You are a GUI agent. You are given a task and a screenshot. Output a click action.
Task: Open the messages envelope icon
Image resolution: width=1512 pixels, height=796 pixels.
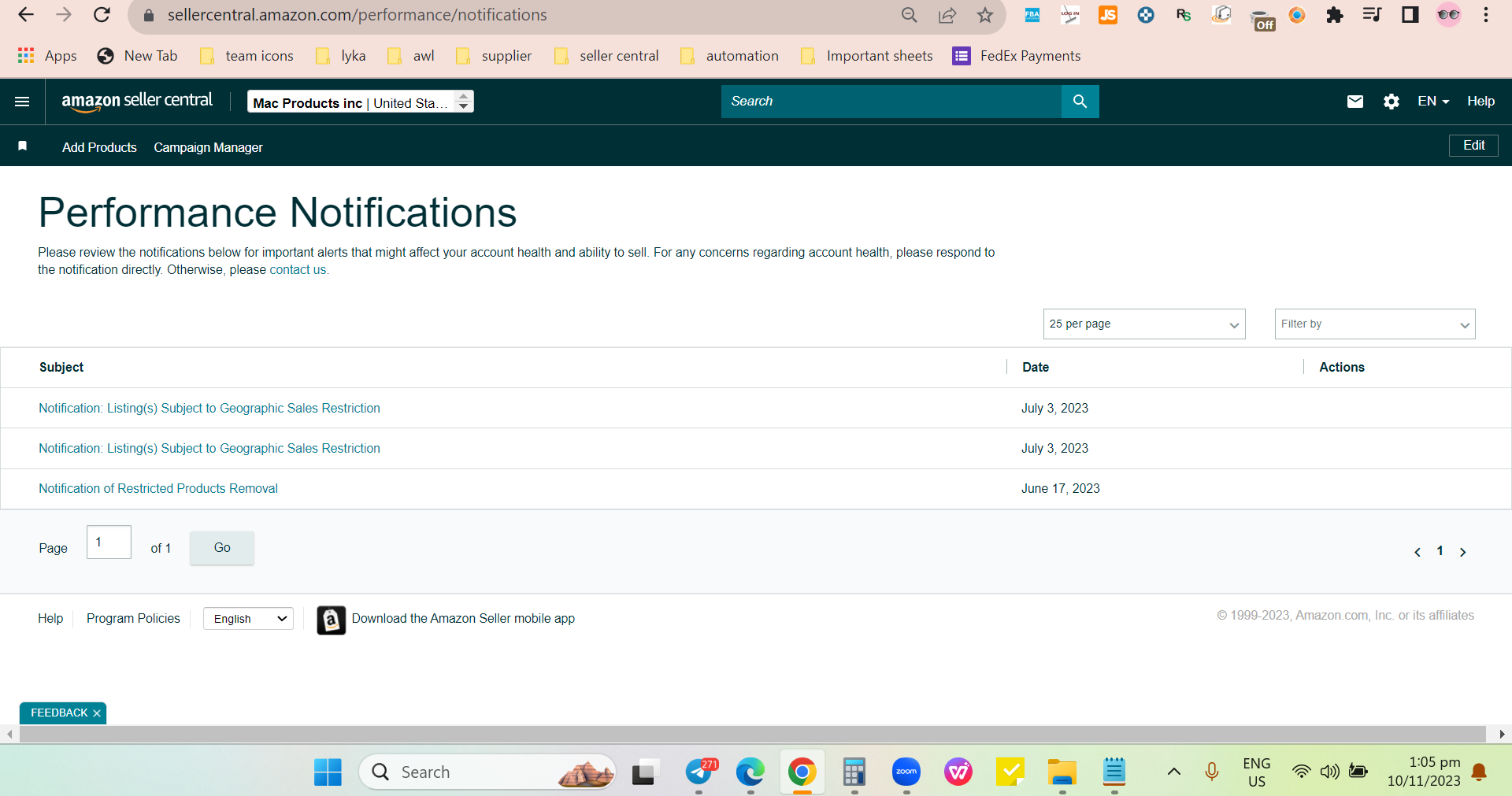1354,102
